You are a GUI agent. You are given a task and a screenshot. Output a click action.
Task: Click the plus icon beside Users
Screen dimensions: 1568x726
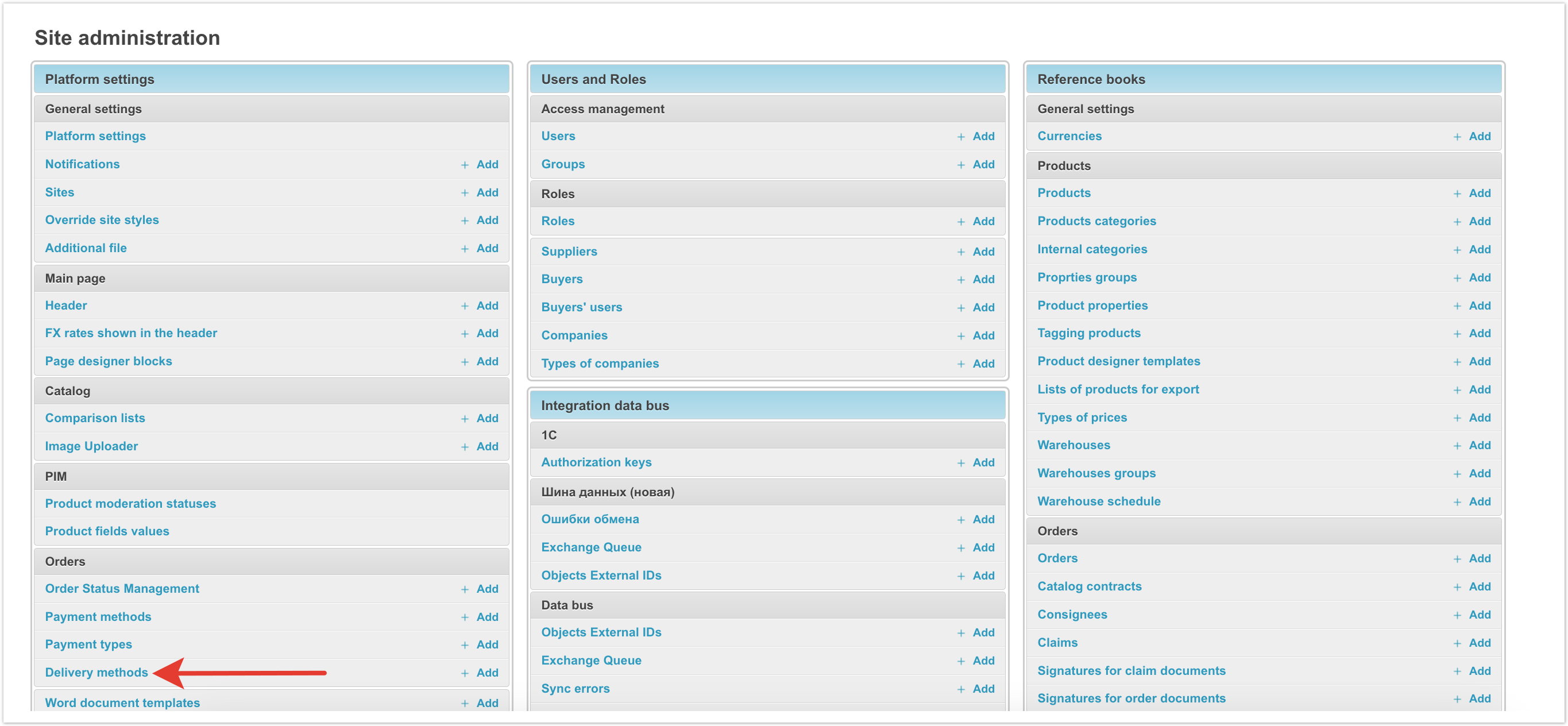tap(960, 137)
